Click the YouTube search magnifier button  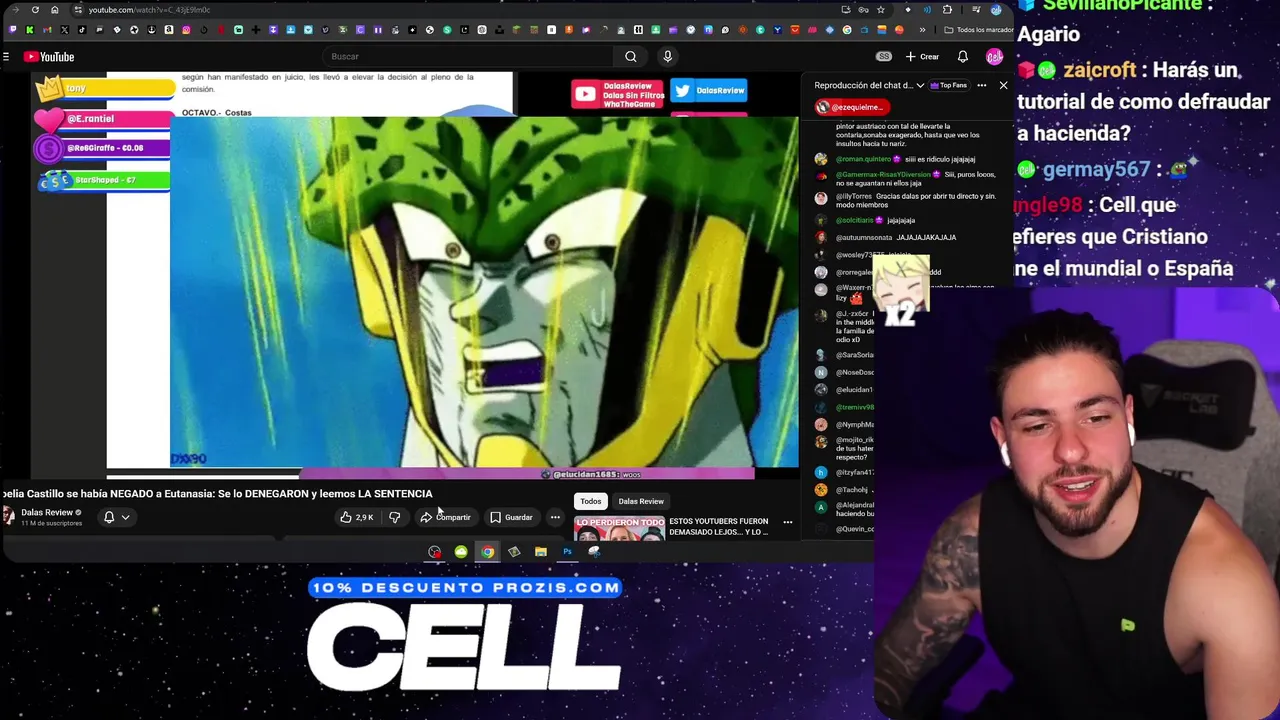click(x=630, y=57)
